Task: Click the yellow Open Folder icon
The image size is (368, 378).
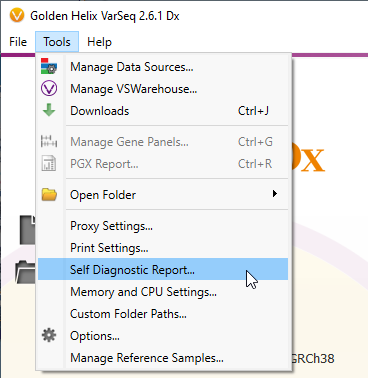Action: (x=49, y=194)
